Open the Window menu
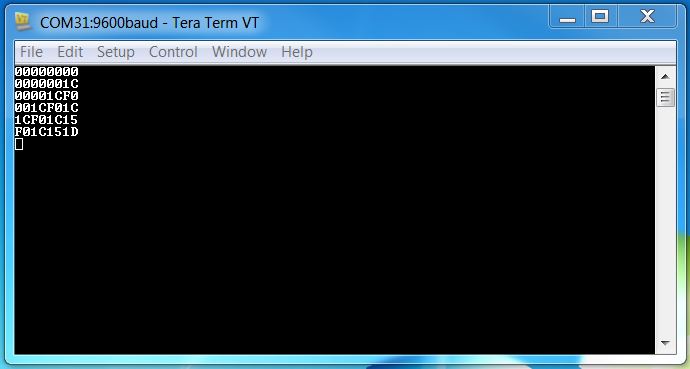This screenshot has width=690, height=369. (239, 52)
